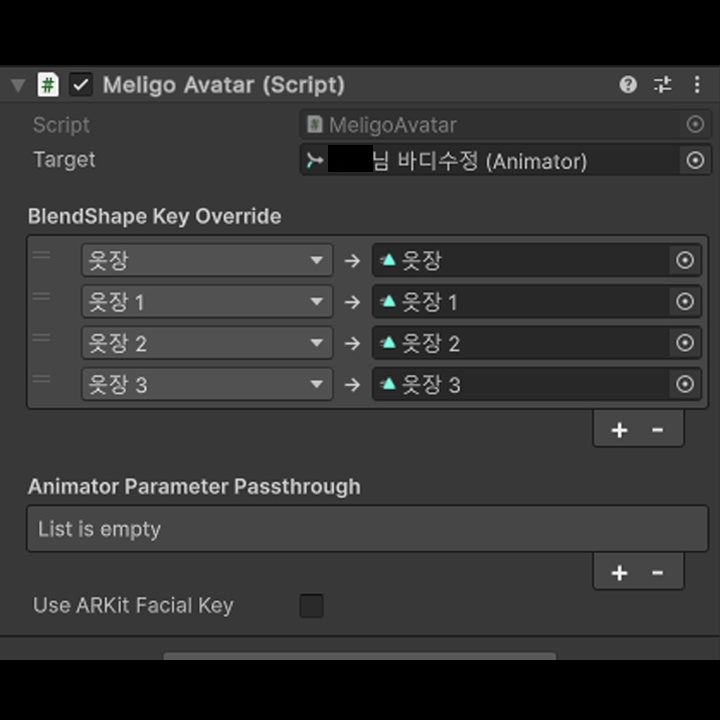Viewport: 720px width, 720px height.
Task: Remove a BlendShape Key Override entry
Action: coord(658,430)
